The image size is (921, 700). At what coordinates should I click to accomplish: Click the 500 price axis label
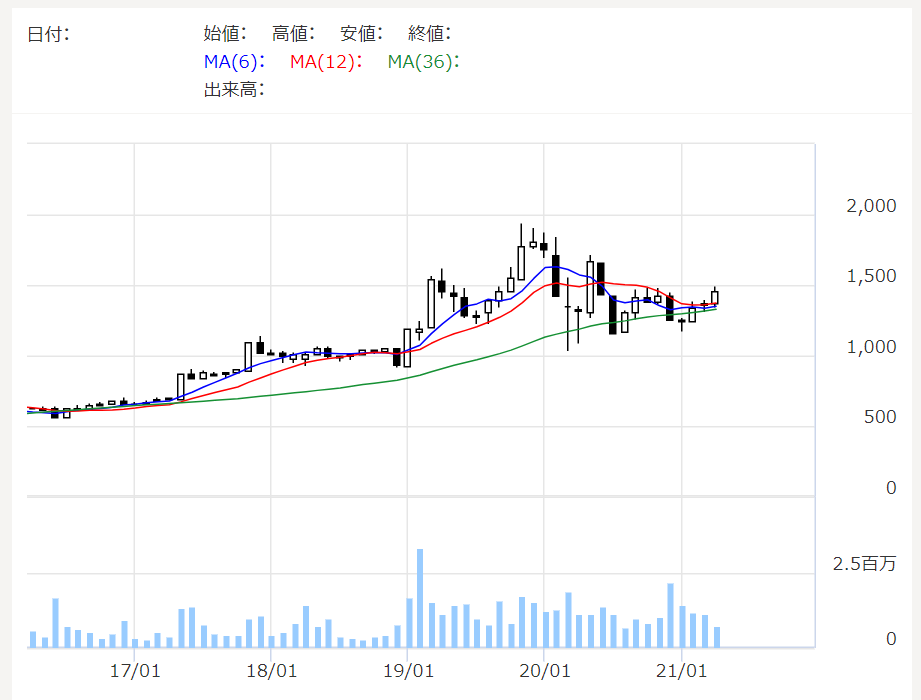point(880,417)
